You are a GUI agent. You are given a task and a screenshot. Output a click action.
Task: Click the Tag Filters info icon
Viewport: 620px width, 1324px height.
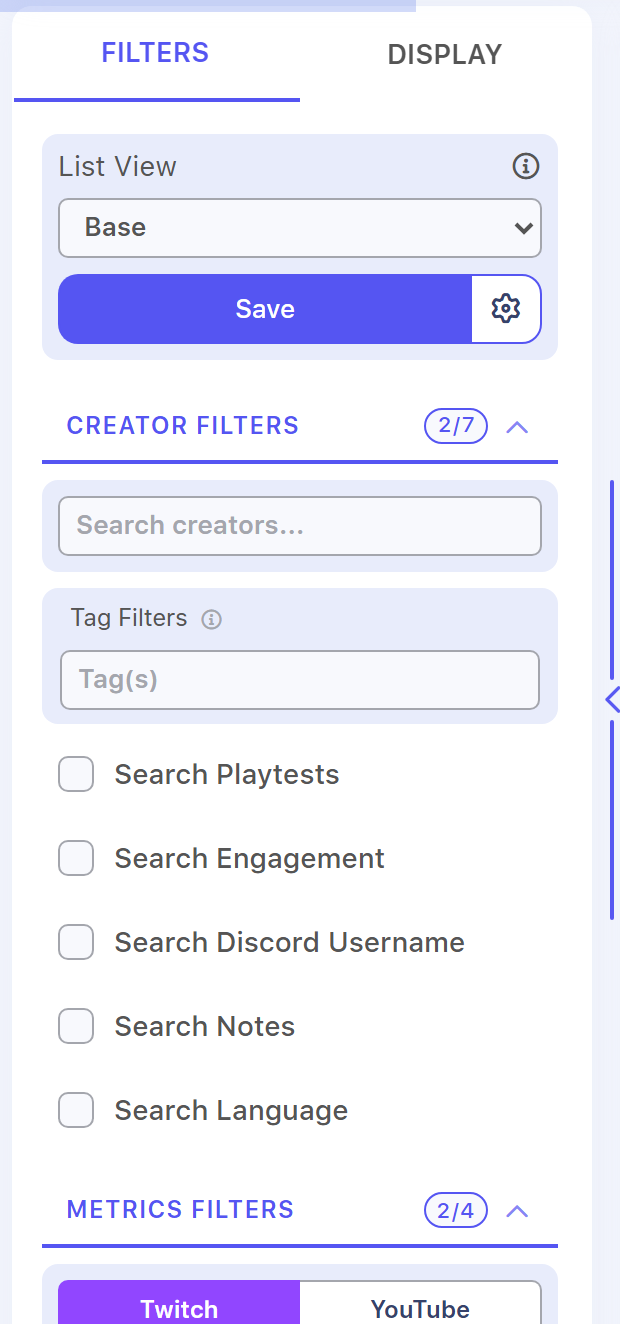click(211, 619)
